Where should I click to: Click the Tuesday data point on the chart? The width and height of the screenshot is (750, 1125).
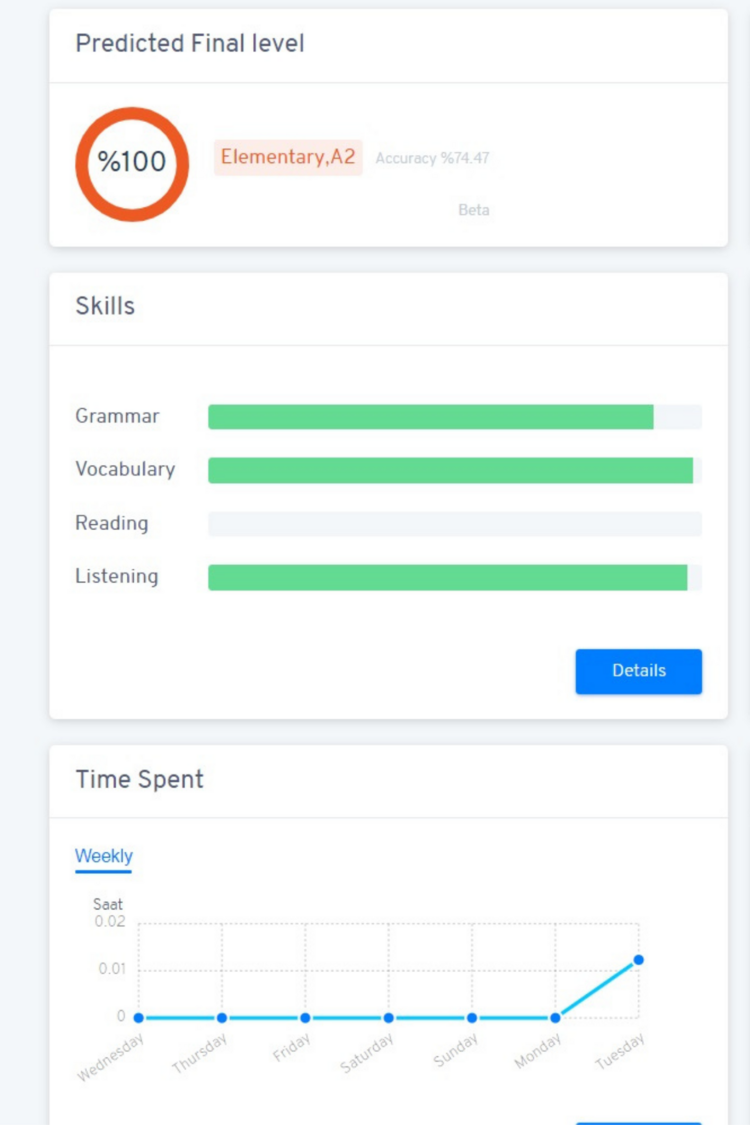pyautogui.click(x=640, y=960)
